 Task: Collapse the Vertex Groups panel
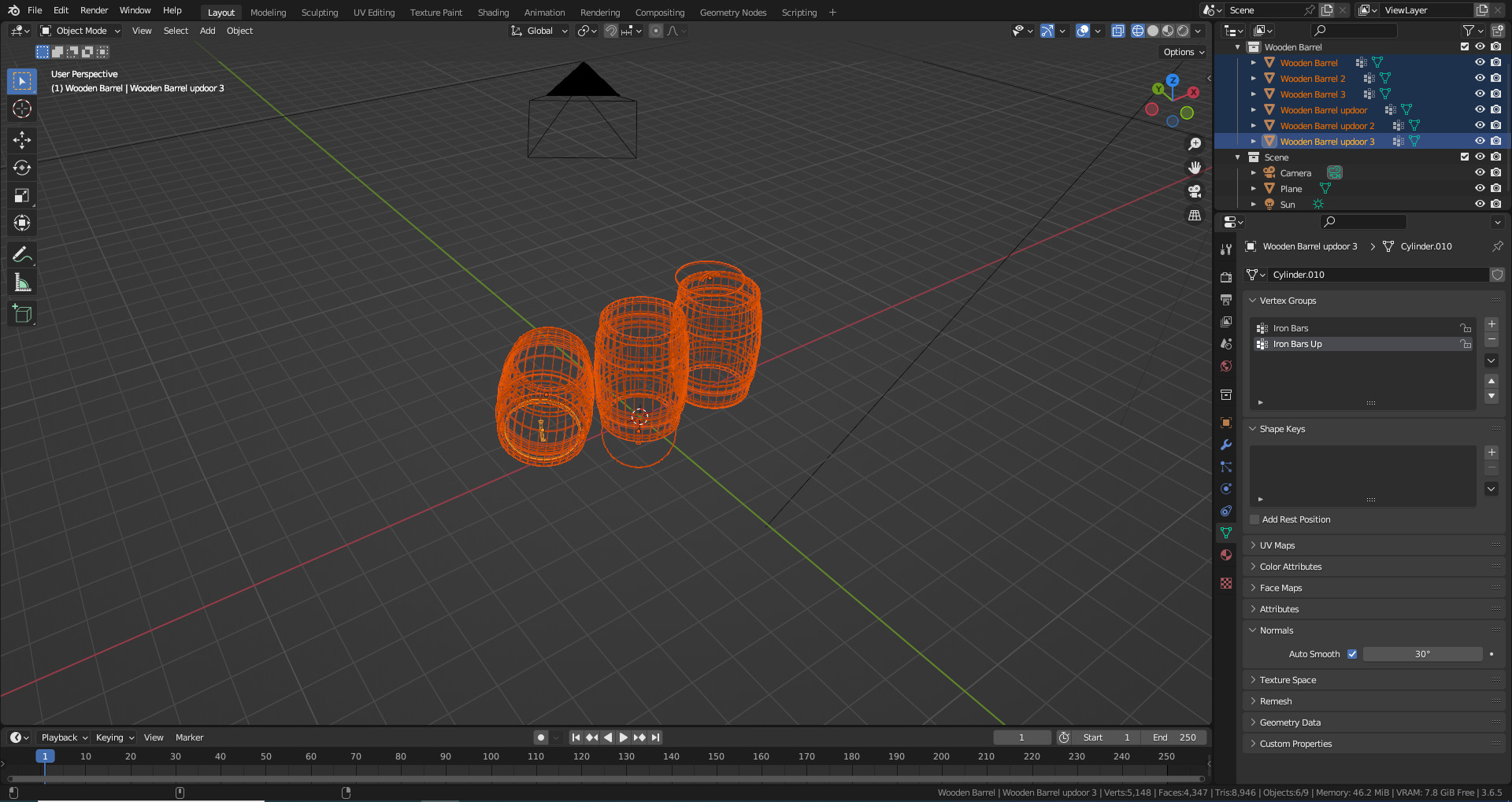point(1374,301)
